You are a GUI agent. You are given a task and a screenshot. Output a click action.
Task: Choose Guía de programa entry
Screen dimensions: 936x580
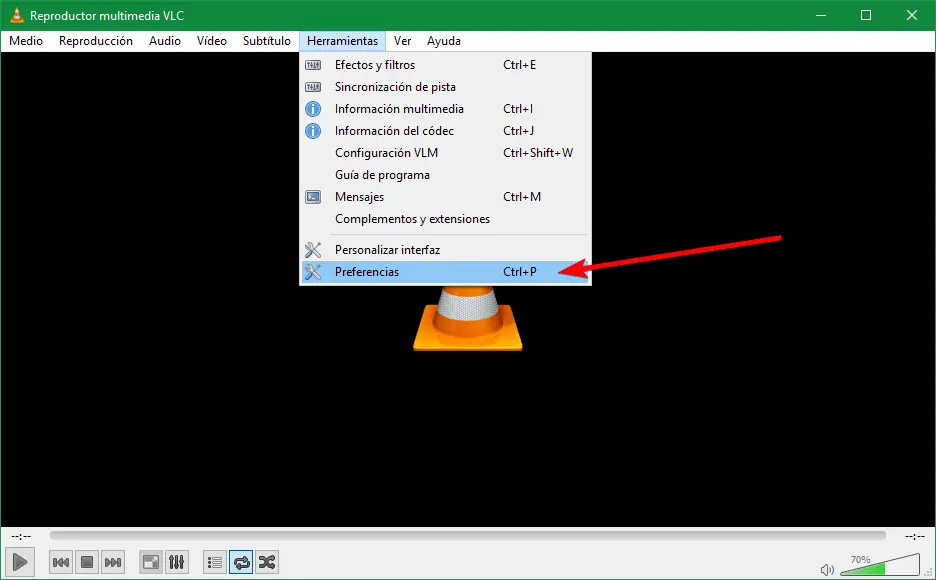point(445,175)
